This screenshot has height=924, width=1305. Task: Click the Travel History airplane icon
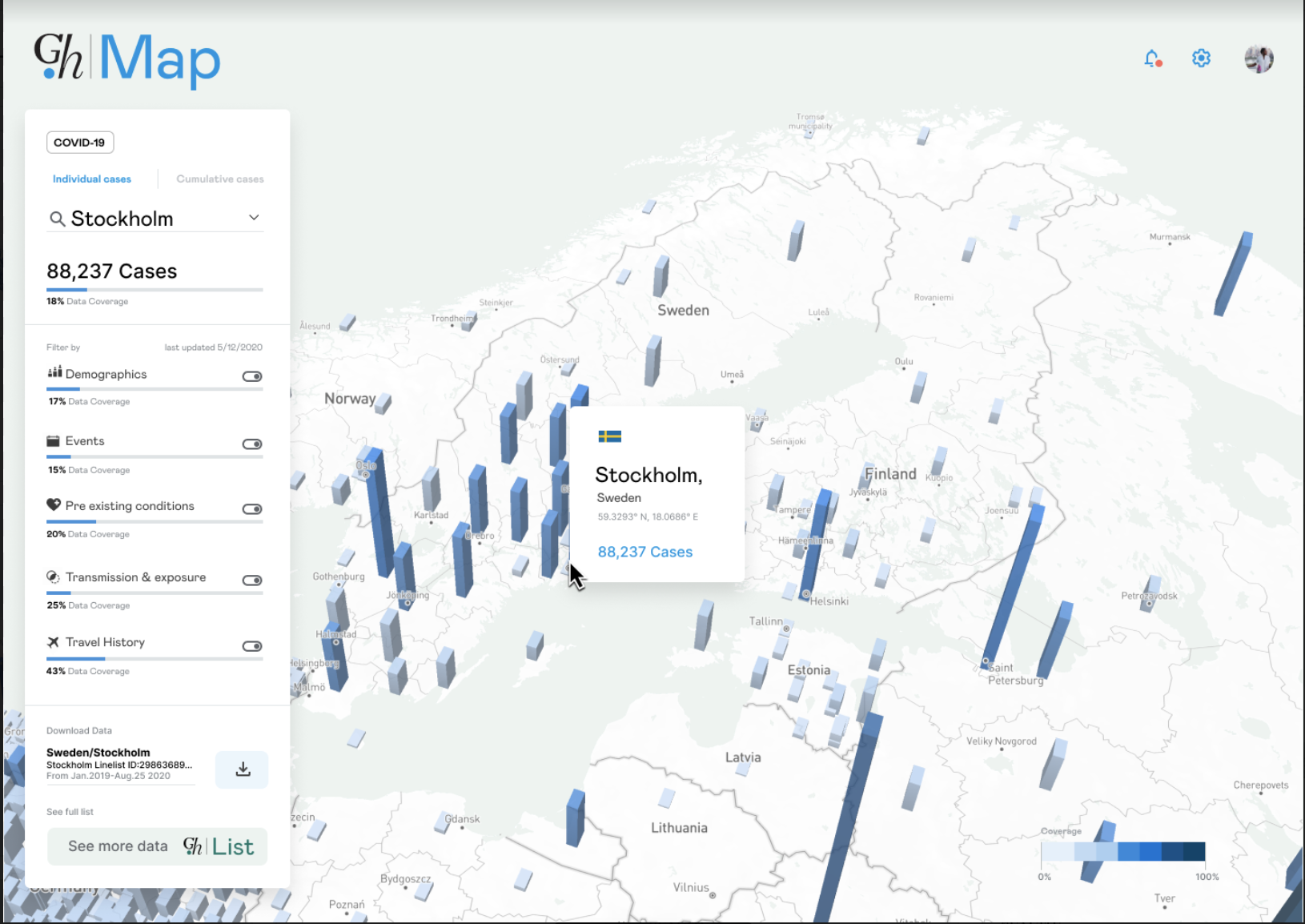click(x=53, y=642)
